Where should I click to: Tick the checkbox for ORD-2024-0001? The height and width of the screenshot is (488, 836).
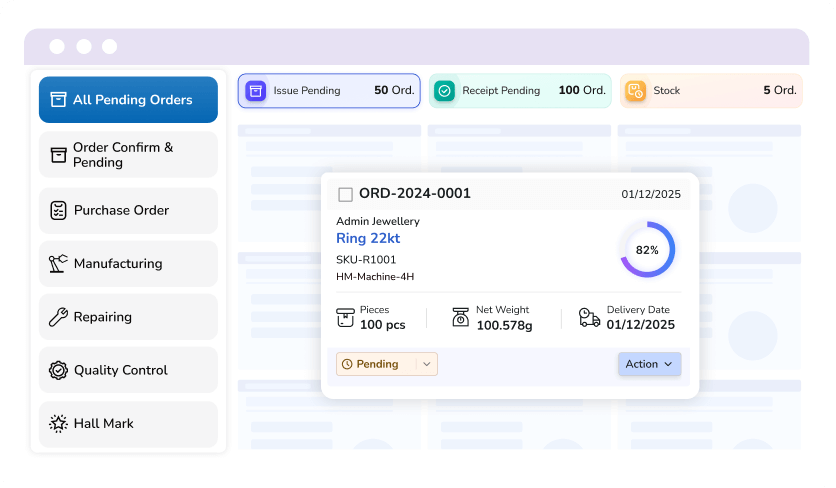tap(345, 194)
